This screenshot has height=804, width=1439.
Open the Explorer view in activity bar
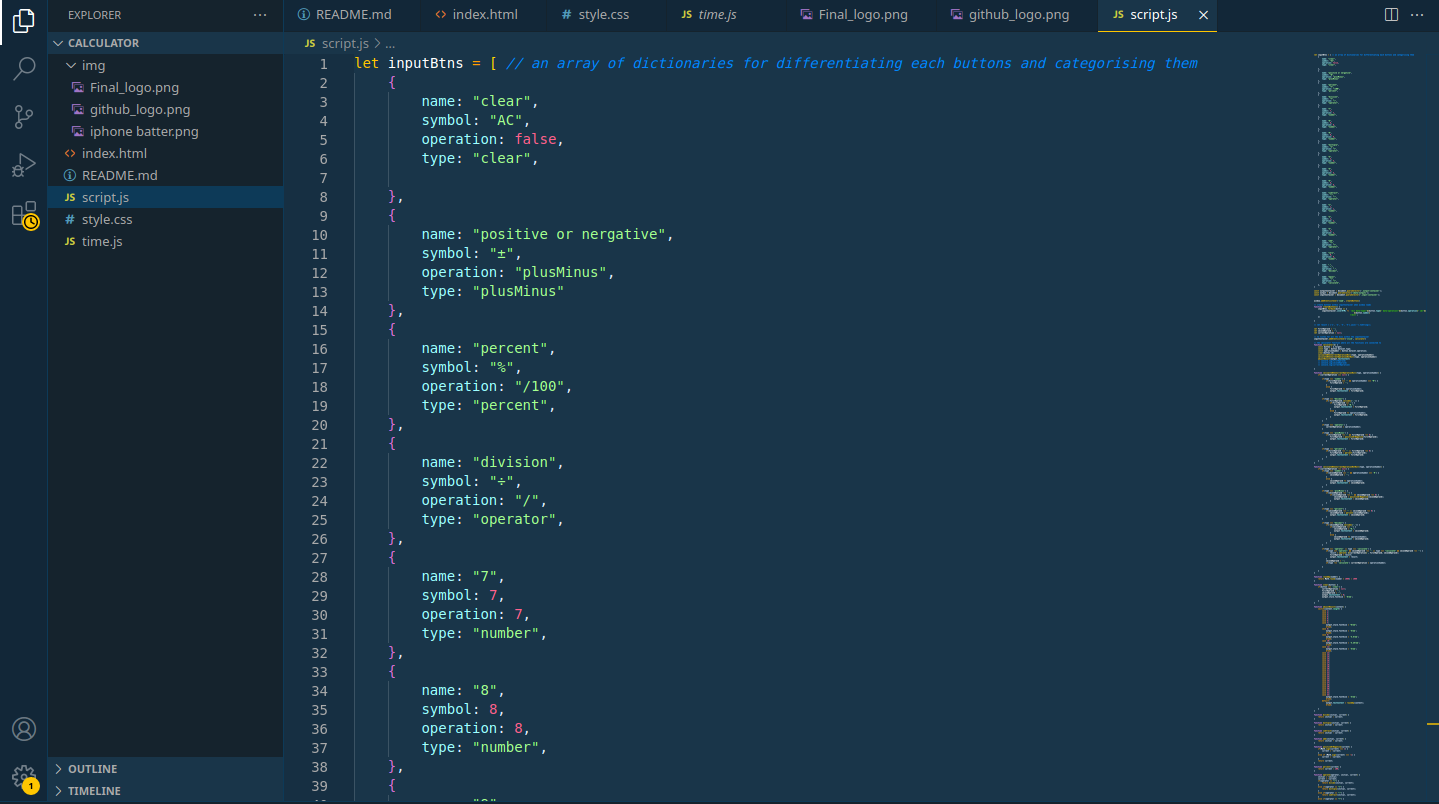tap(24, 21)
